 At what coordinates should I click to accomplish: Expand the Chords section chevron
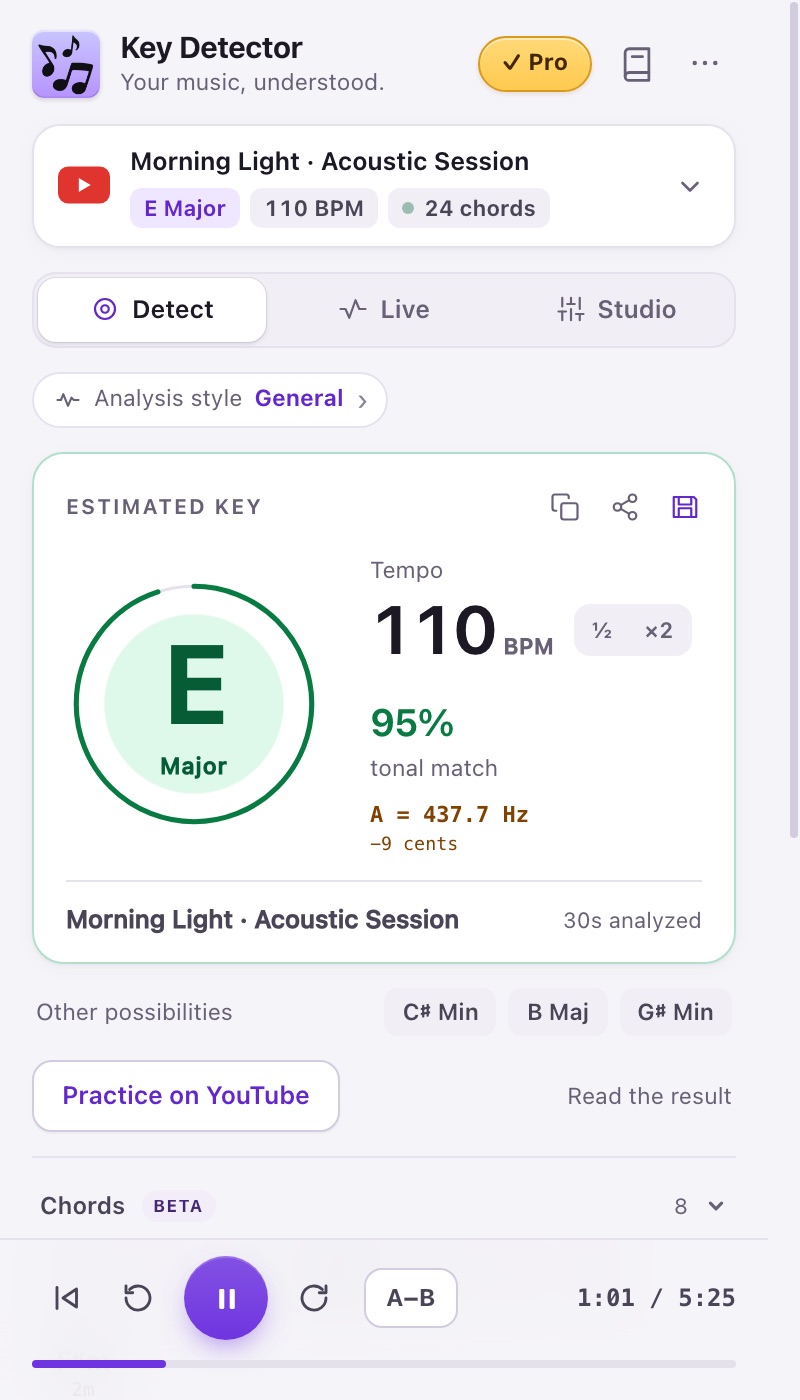pyautogui.click(x=716, y=1206)
